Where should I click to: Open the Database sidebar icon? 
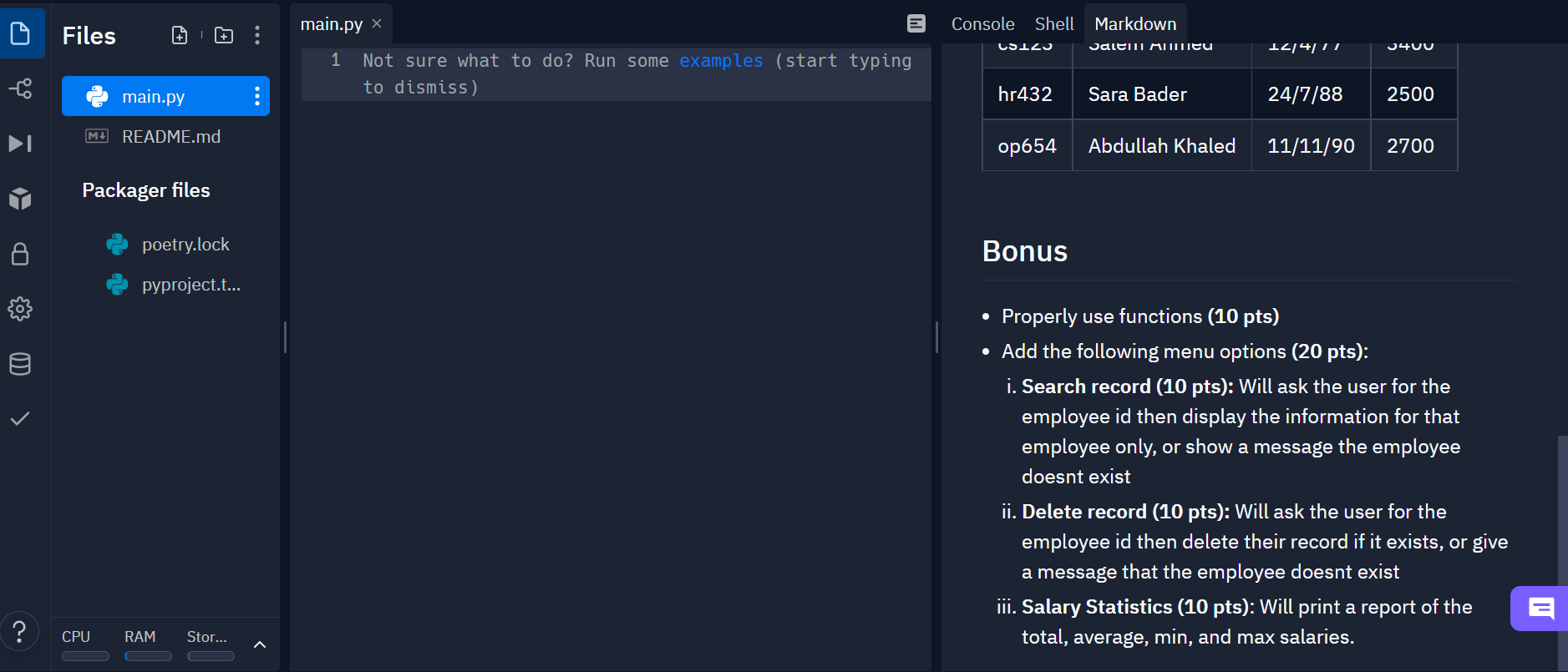[x=21, y=364]
